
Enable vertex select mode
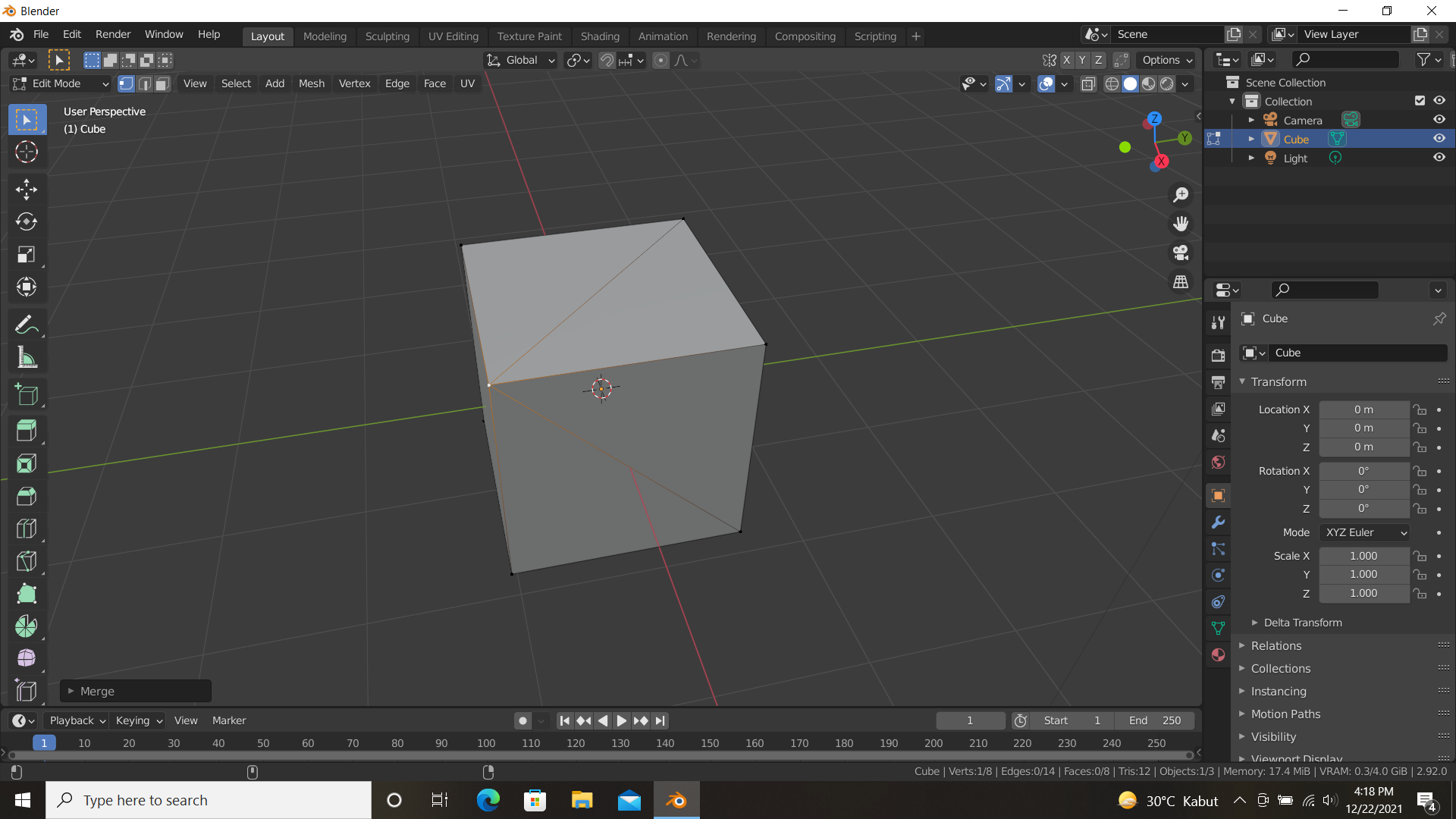(x=127, y=84)
